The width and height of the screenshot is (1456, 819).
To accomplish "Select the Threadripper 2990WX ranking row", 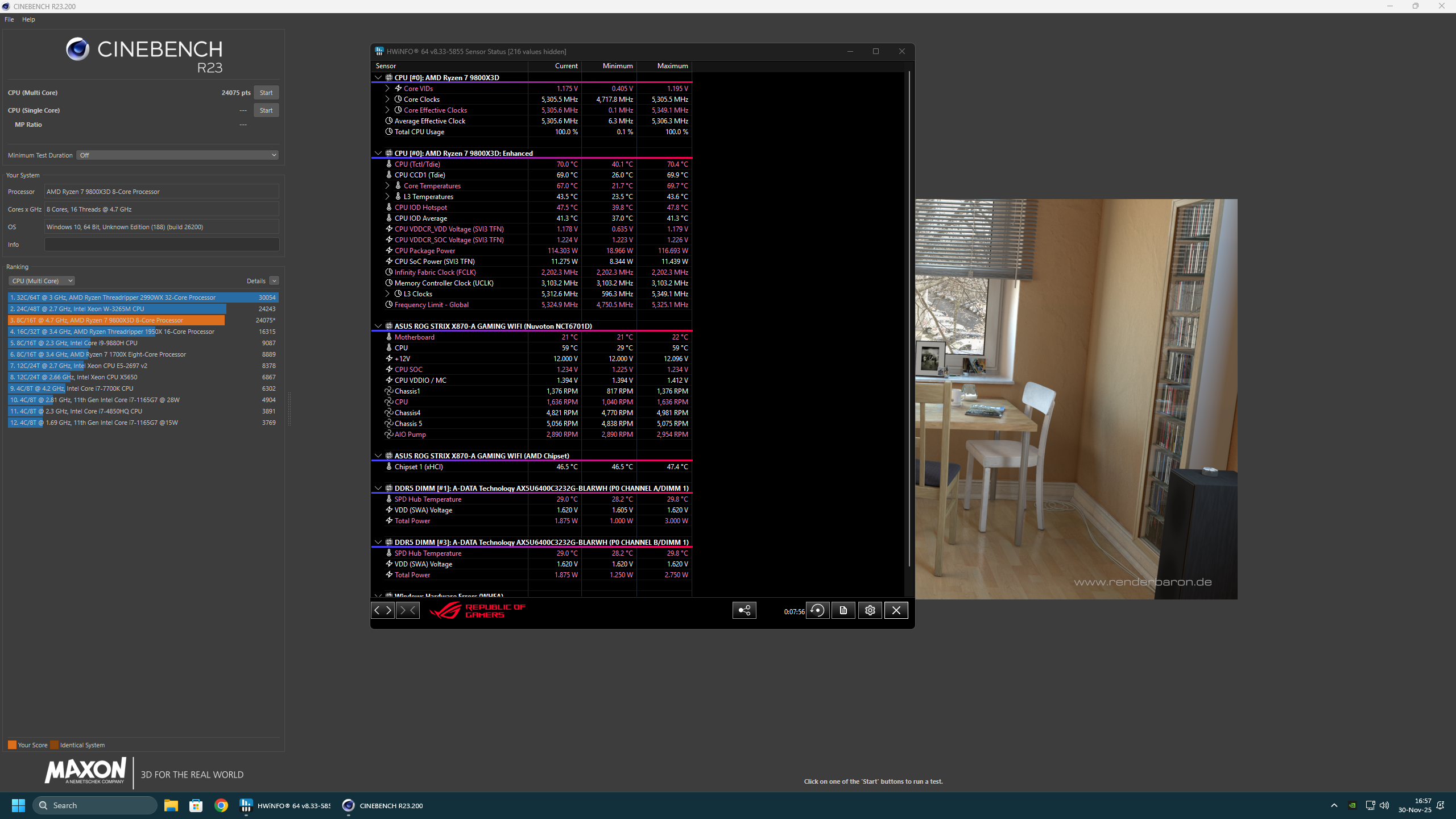I will click(143, 297).
